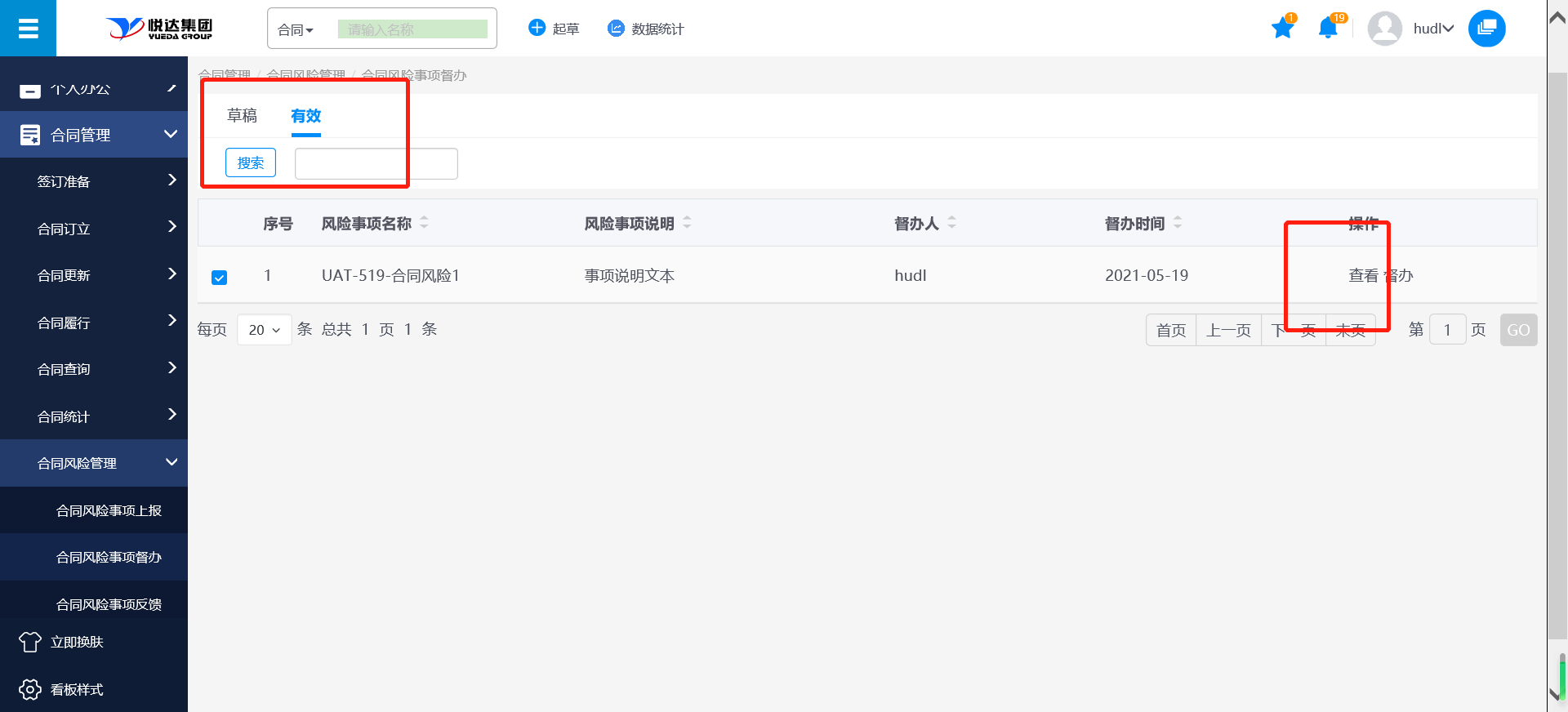Open the per-page 20 dropdown
1568x712 pixels.
264,330
